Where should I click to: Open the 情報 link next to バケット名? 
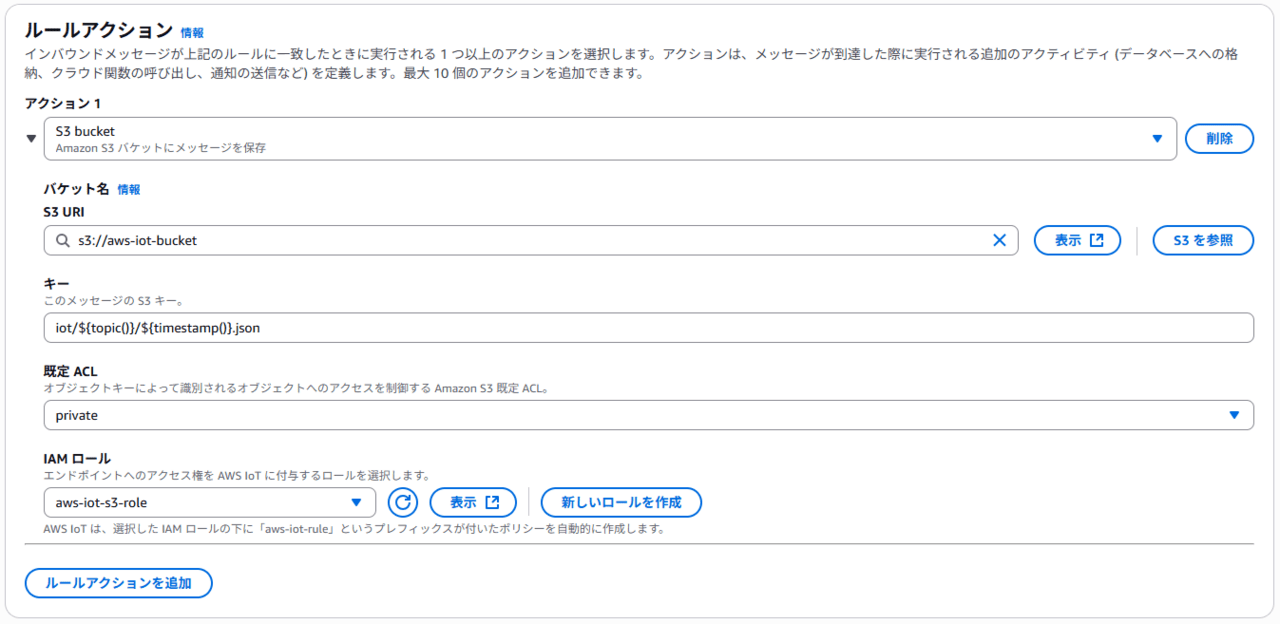coord(129,189)
